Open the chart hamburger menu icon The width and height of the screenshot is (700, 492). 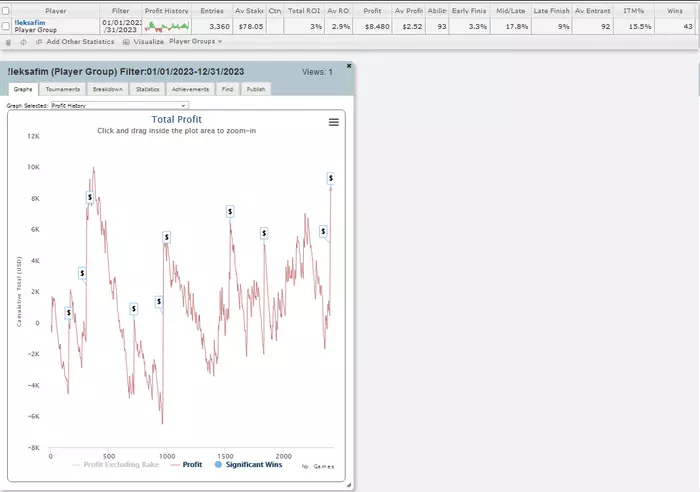[333, 122]
